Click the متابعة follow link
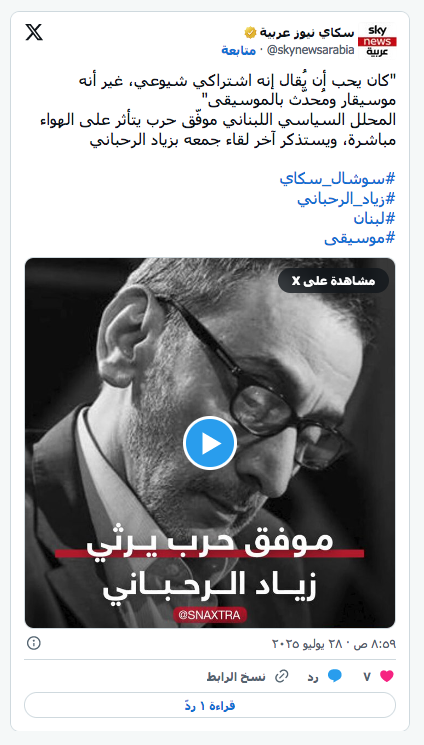Screen dimensions: 424x745 238,50
